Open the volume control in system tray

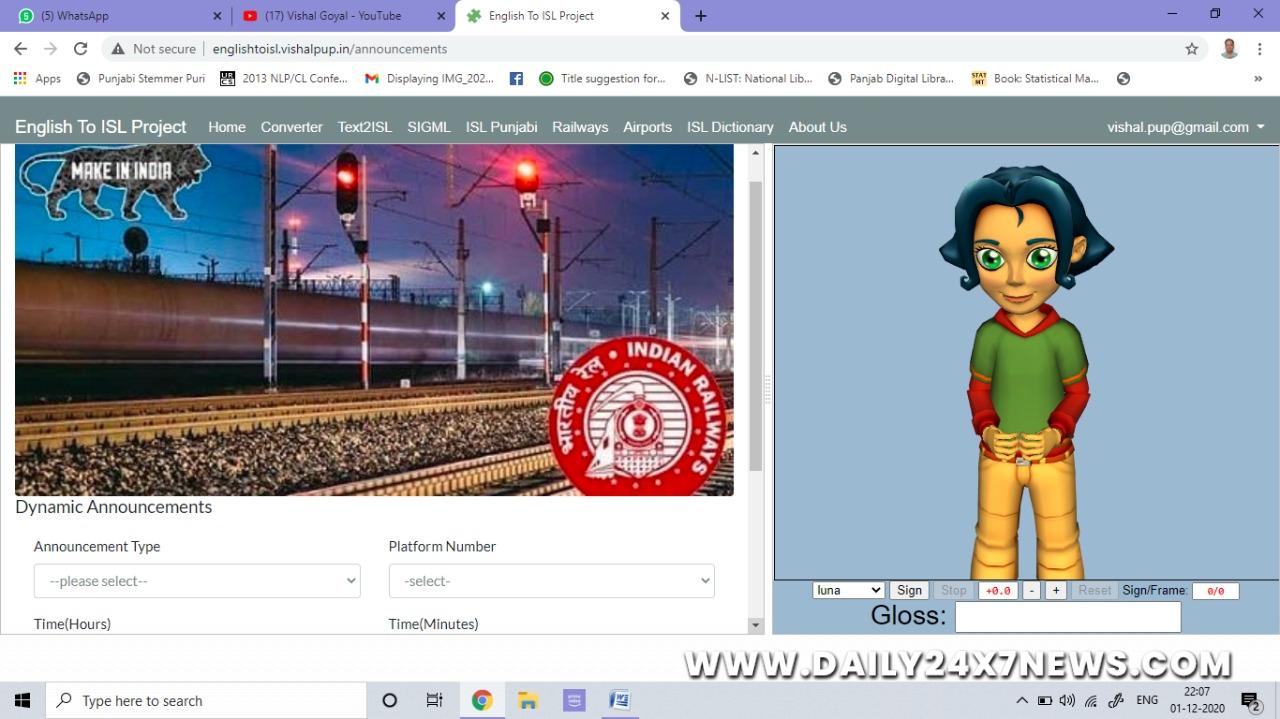point(1067,700)
